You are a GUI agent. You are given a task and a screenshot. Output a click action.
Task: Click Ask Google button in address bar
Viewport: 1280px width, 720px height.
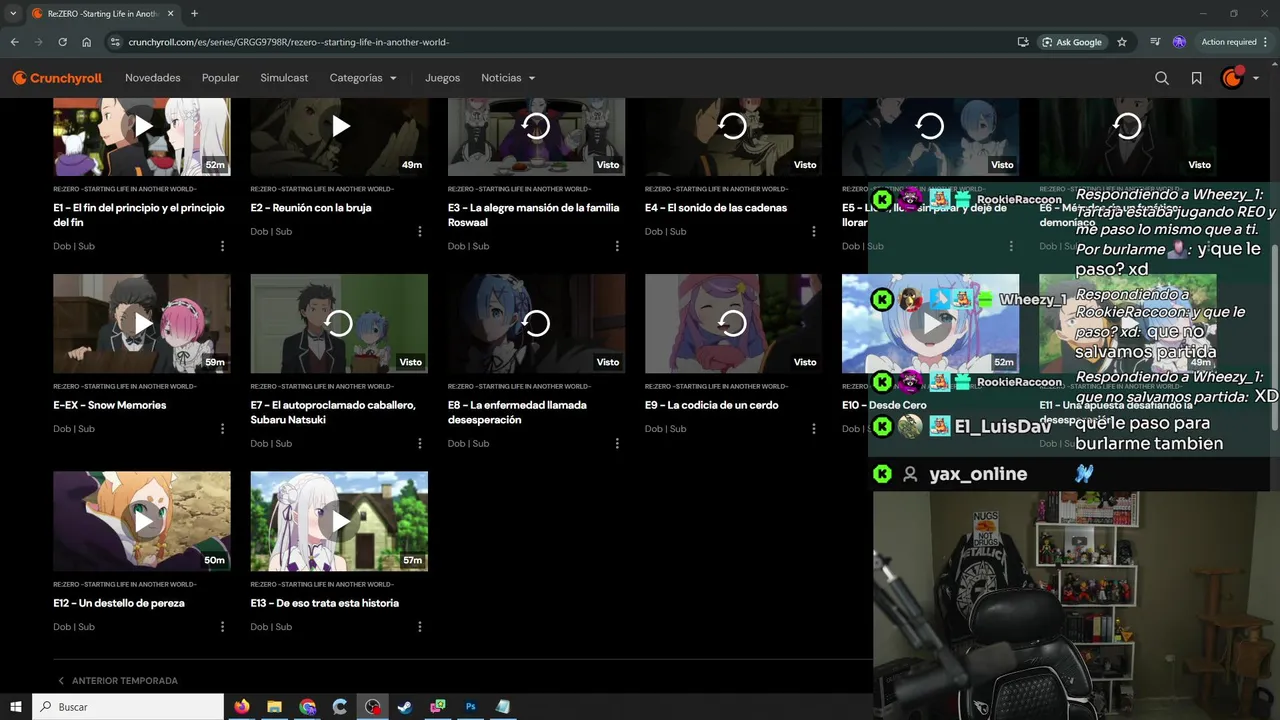[1071, 42]
